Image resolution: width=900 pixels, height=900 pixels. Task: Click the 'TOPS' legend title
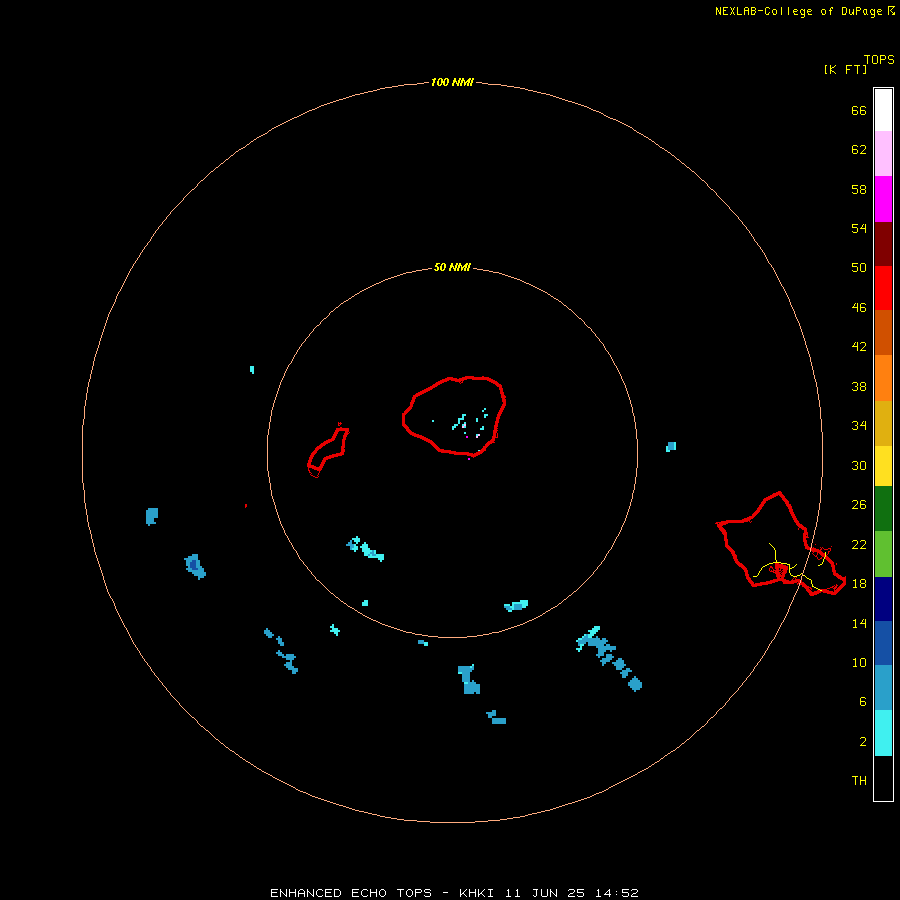tap(879, 59)
